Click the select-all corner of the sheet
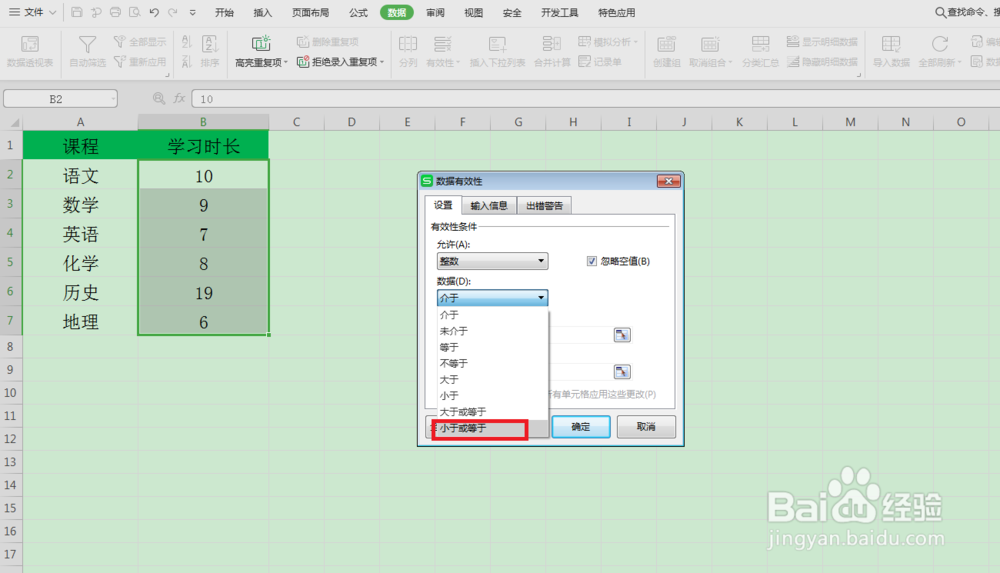This screenshot has height=573, width=1000. coord(11,122)
